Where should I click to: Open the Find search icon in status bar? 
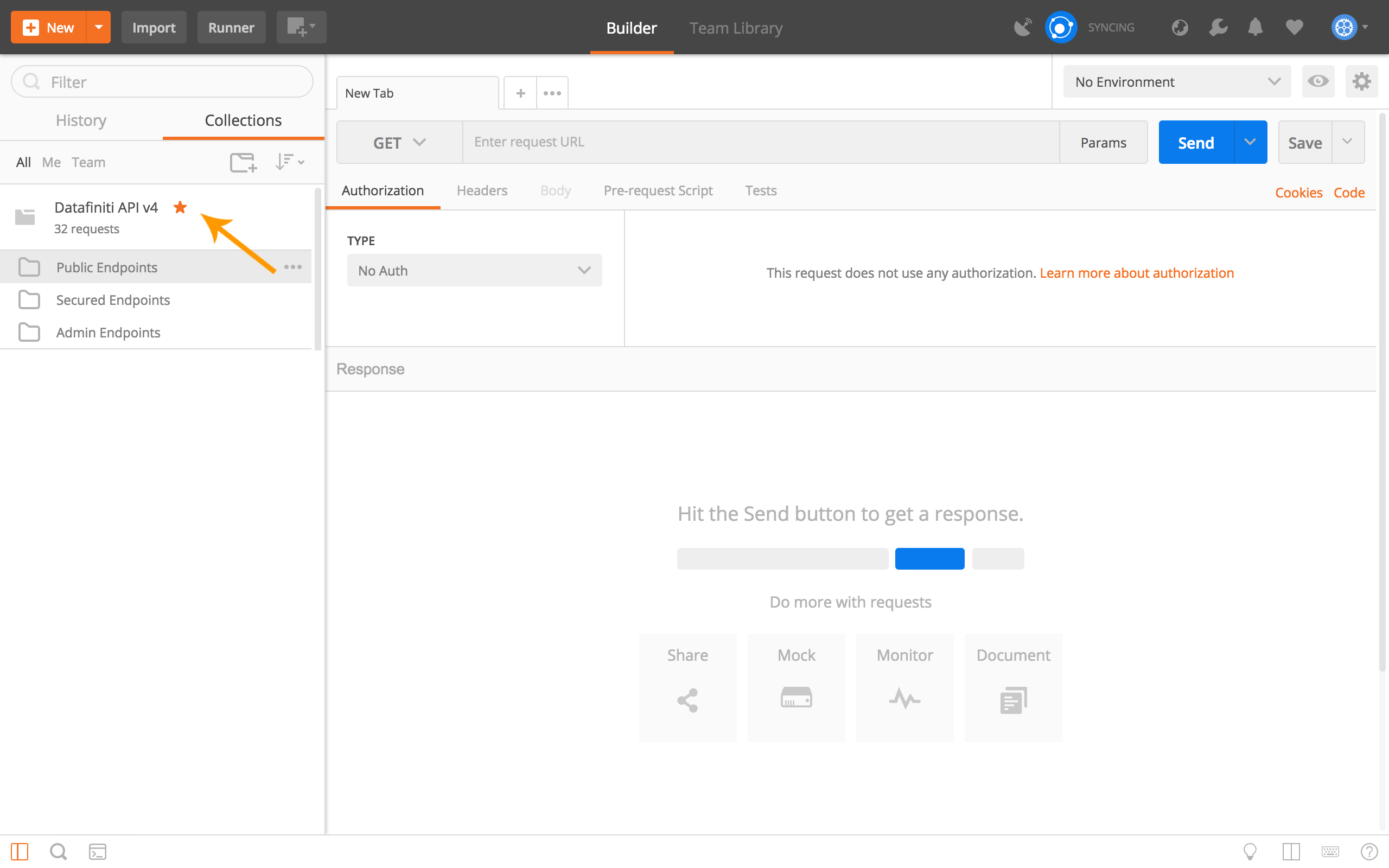click(x=58, y=851)
